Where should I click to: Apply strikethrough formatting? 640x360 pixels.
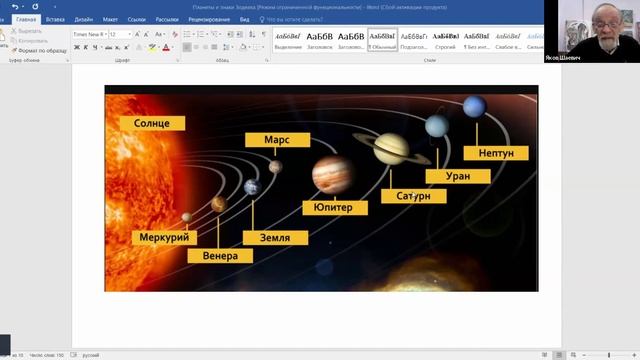tap(108, 48)
